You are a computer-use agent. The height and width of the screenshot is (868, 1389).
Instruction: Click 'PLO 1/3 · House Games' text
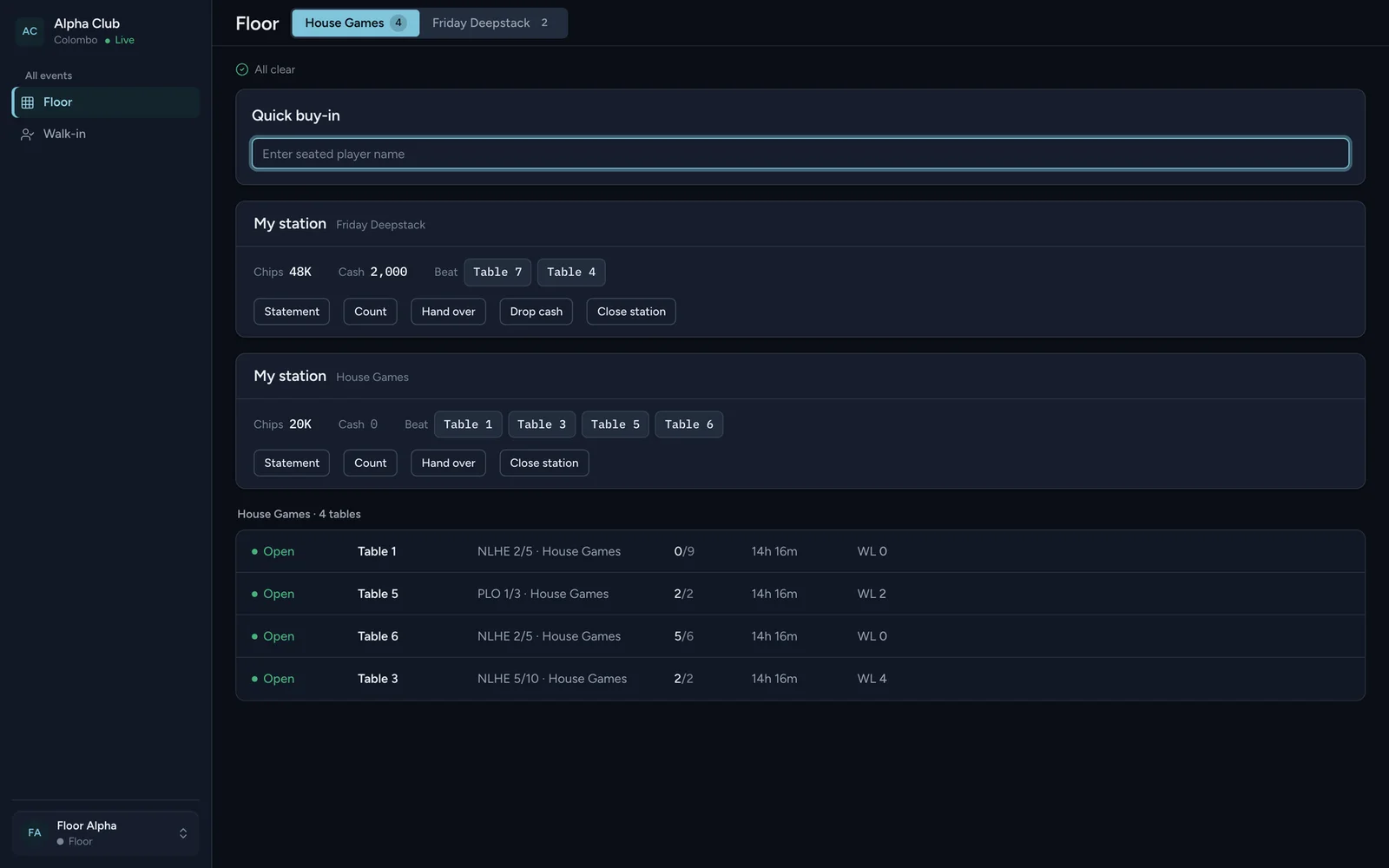tap(543, 595)
